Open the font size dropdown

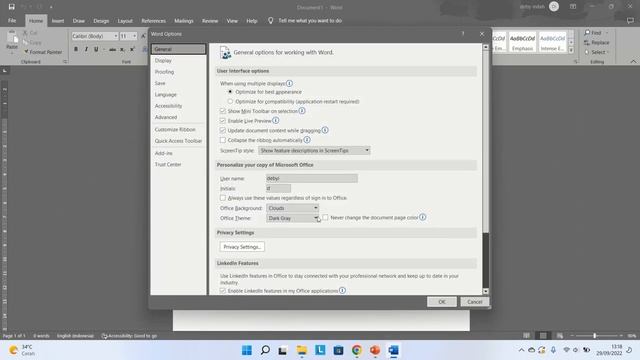click(134, 36)
